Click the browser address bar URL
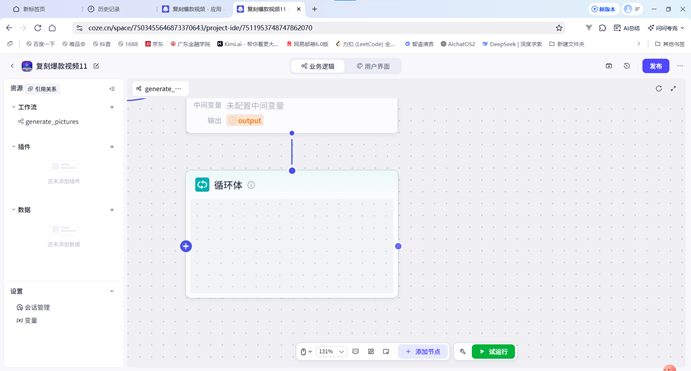 coord(200,28)
